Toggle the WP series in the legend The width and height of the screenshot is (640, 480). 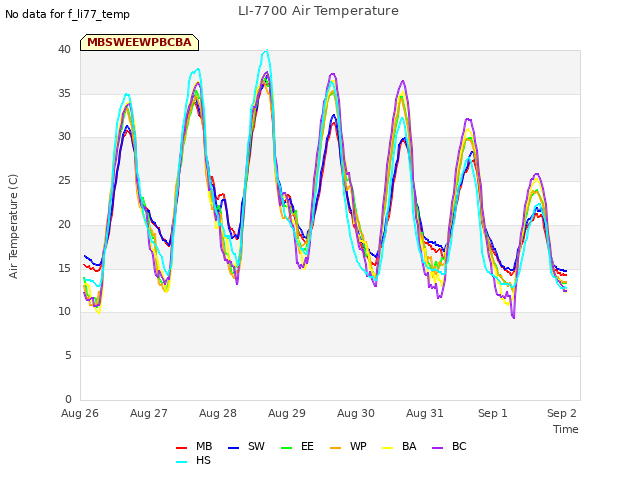349,447
